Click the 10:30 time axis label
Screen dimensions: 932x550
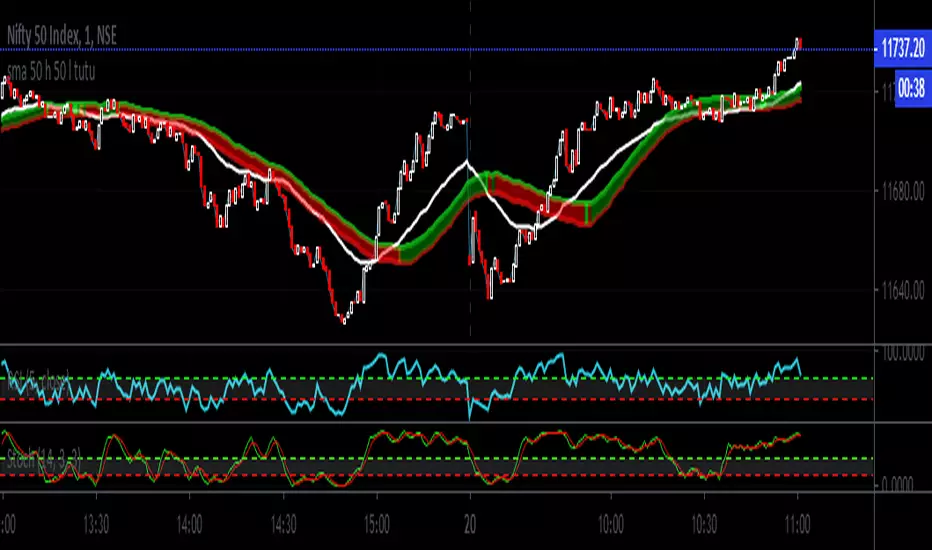(704, 525)
